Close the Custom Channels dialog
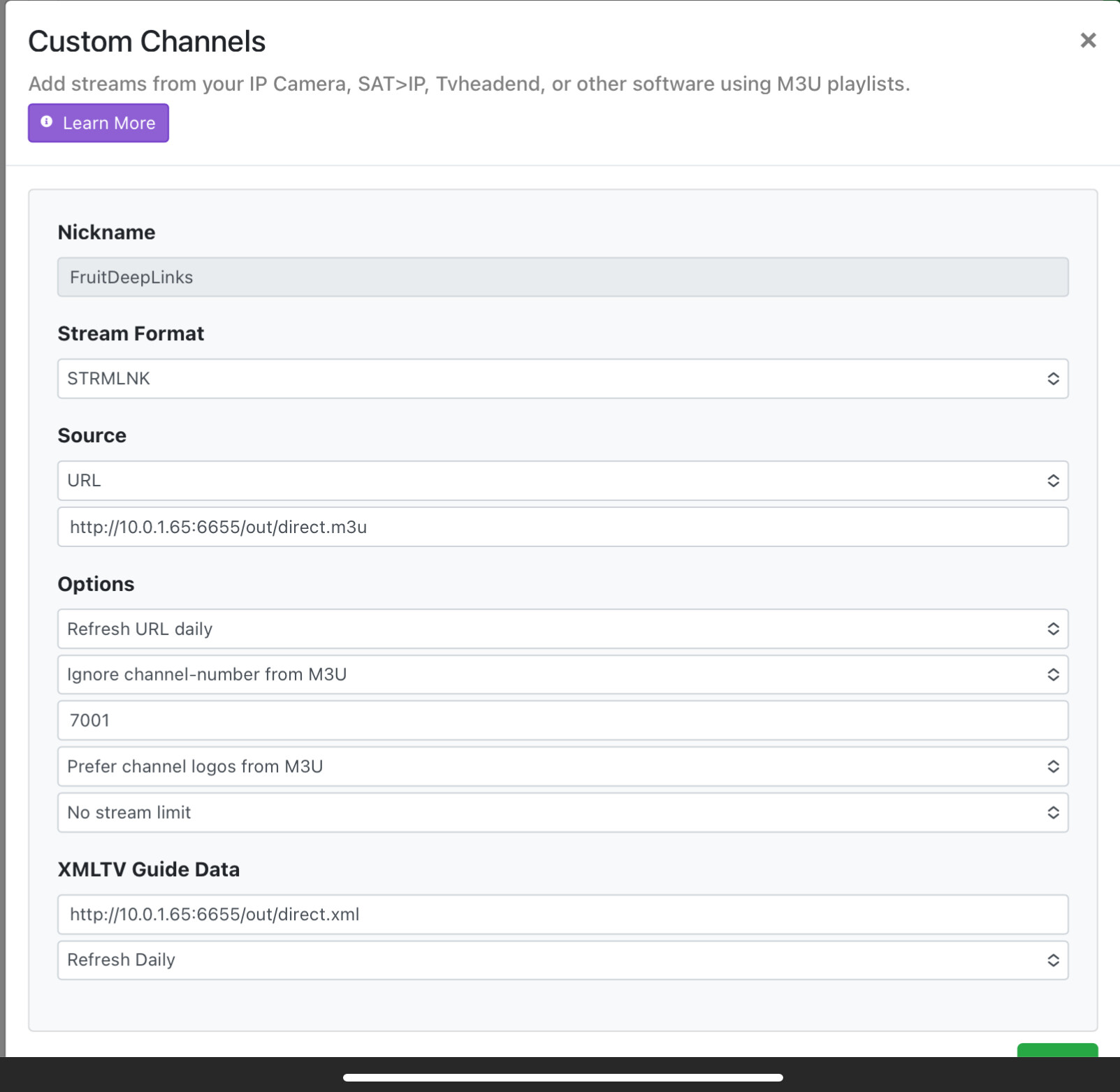Screen dimensions: 1120x1092 [1087, 41]
